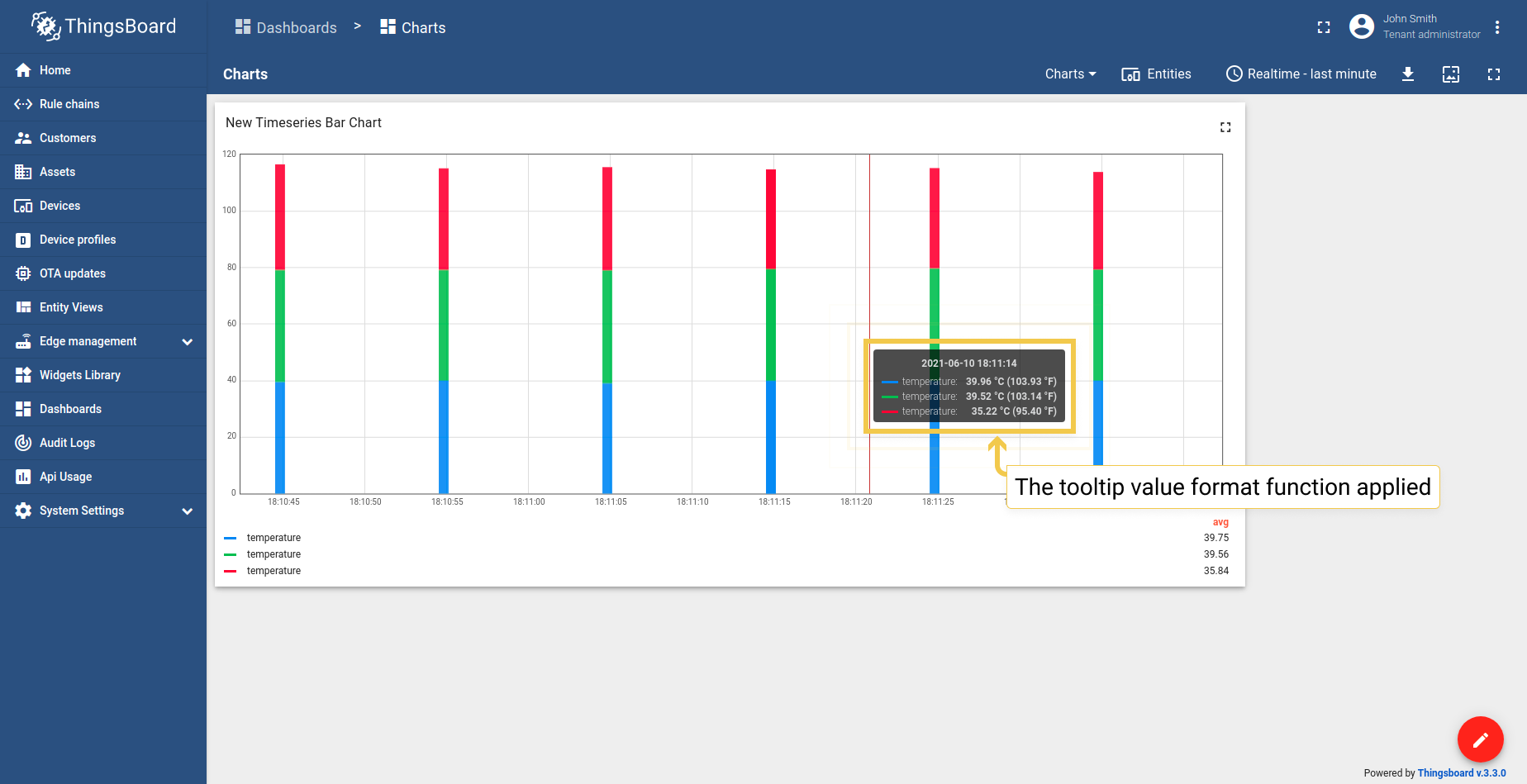Open the OTA updates page
Image resolution: width=1527 pixels, height=784 pixels.
pyautogui.click(x=73, y=273)
